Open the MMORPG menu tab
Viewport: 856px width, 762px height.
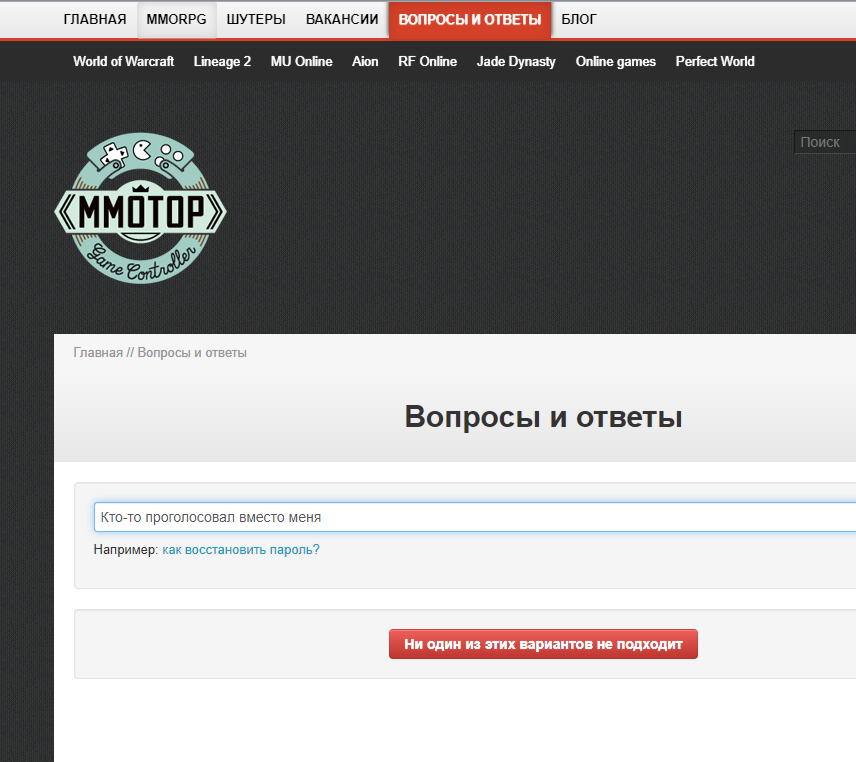click(176, 19)
